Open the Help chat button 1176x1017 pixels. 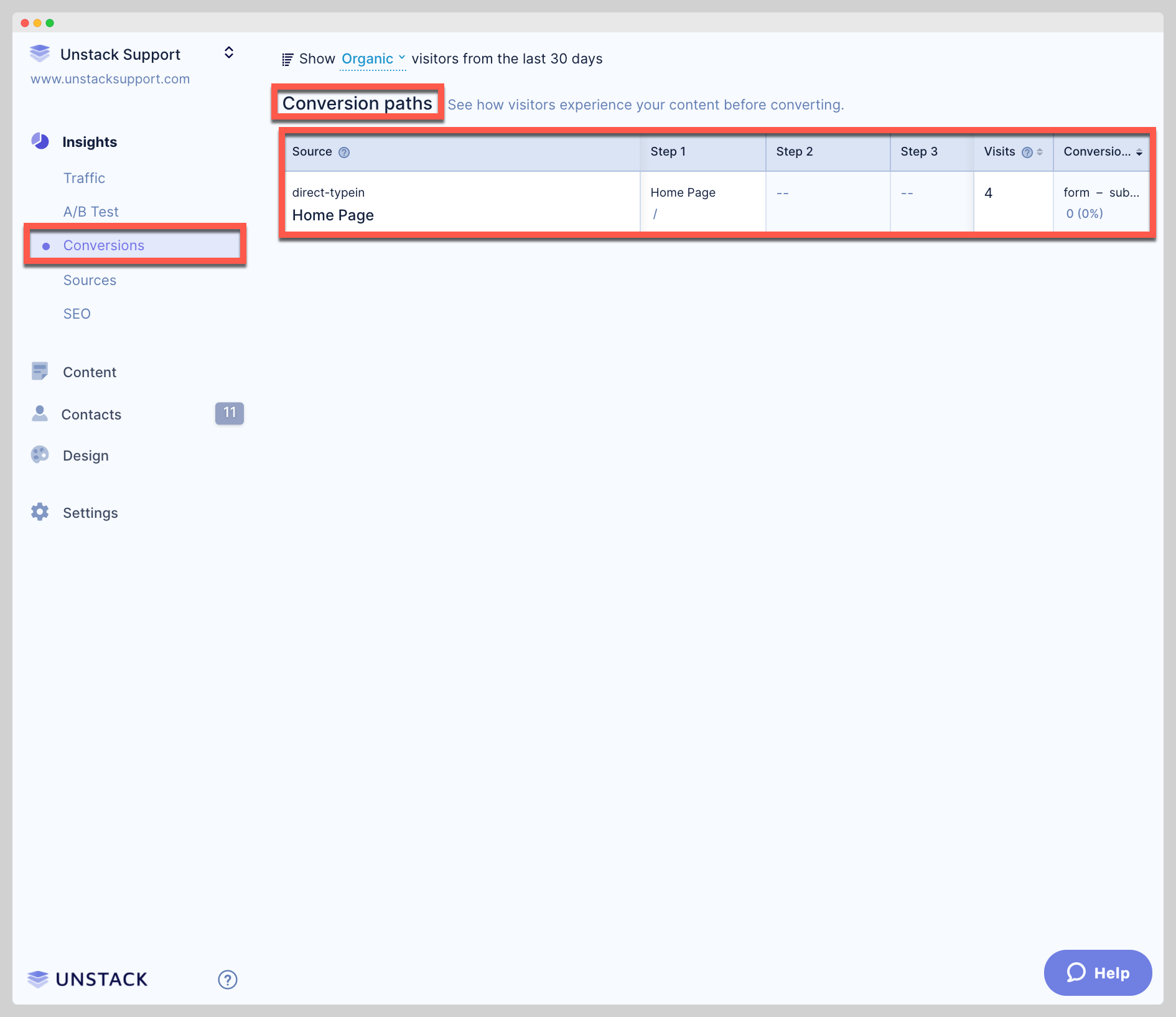pos(1098,973)
